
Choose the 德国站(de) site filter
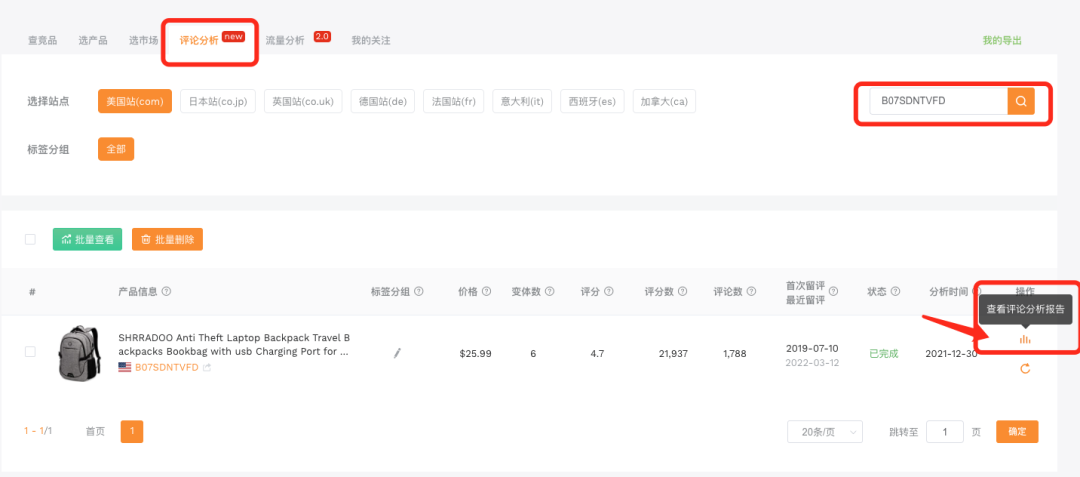click(383, 101)
